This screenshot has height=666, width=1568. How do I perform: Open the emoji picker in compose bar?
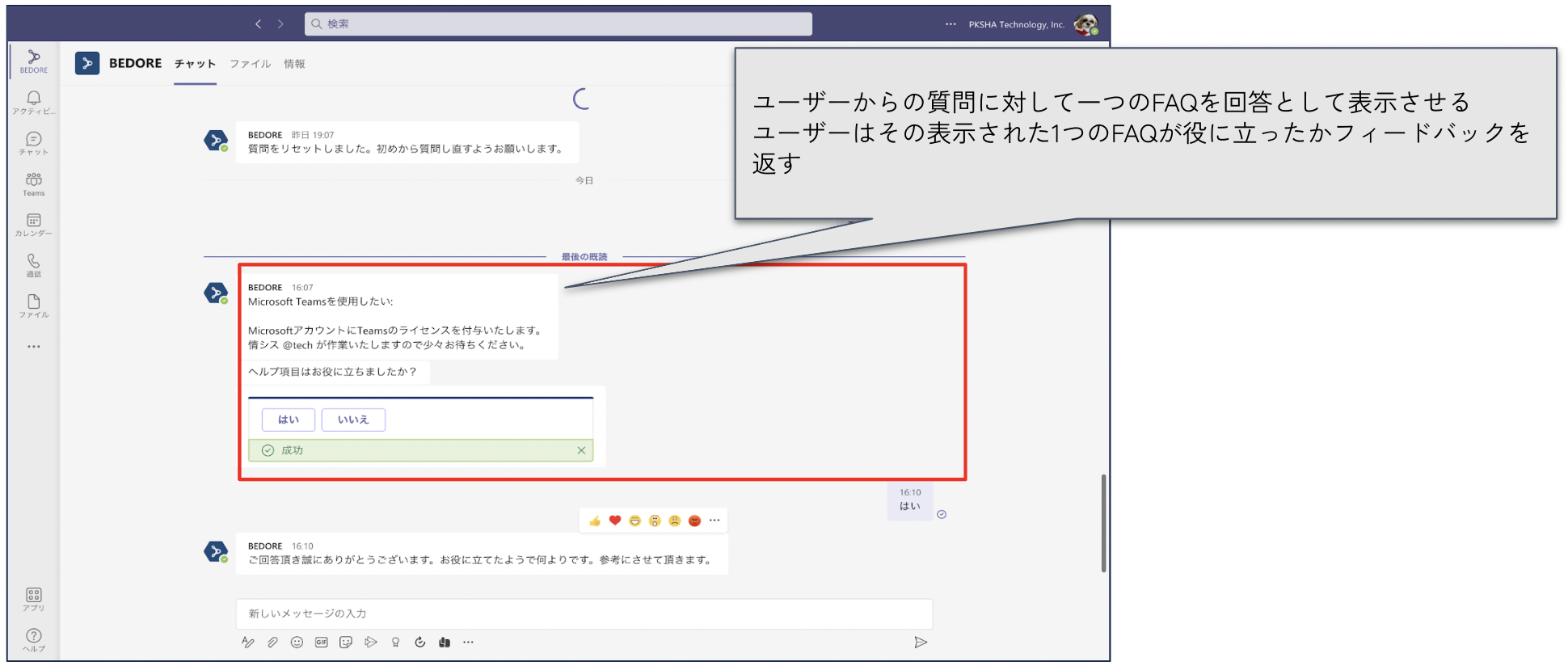[x=297, y=643]
